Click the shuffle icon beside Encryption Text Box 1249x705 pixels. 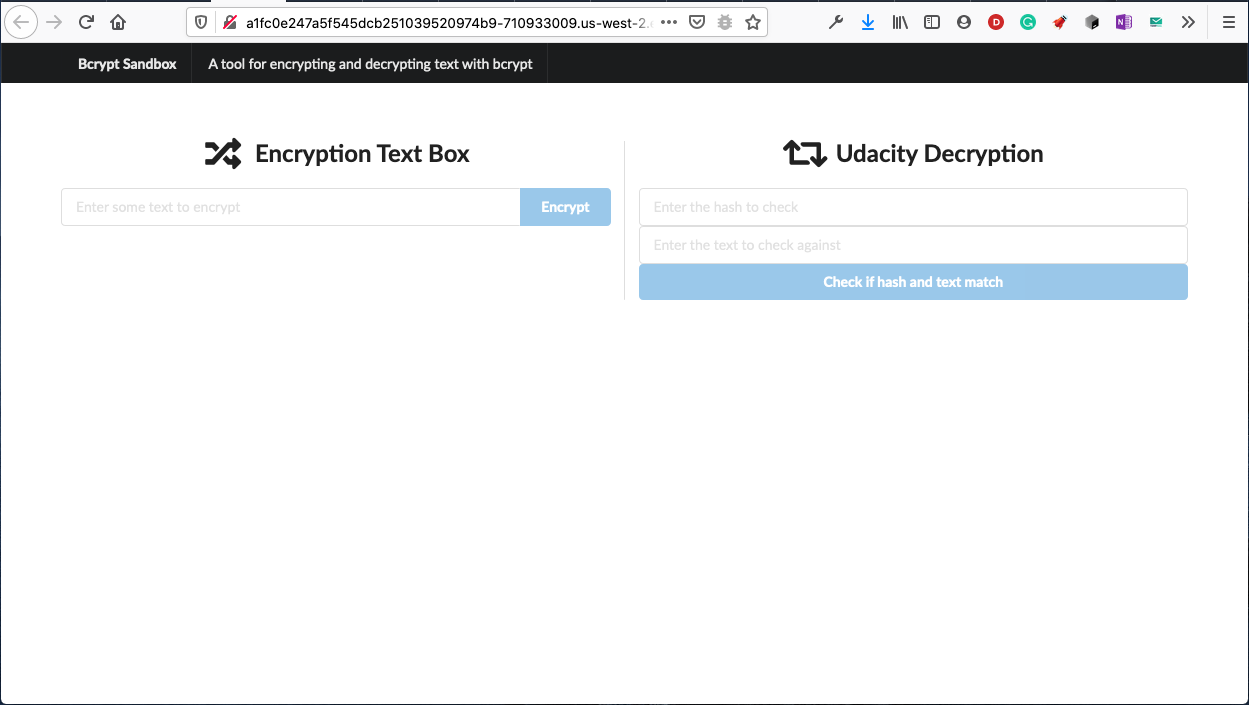click(x=222, y=154)
